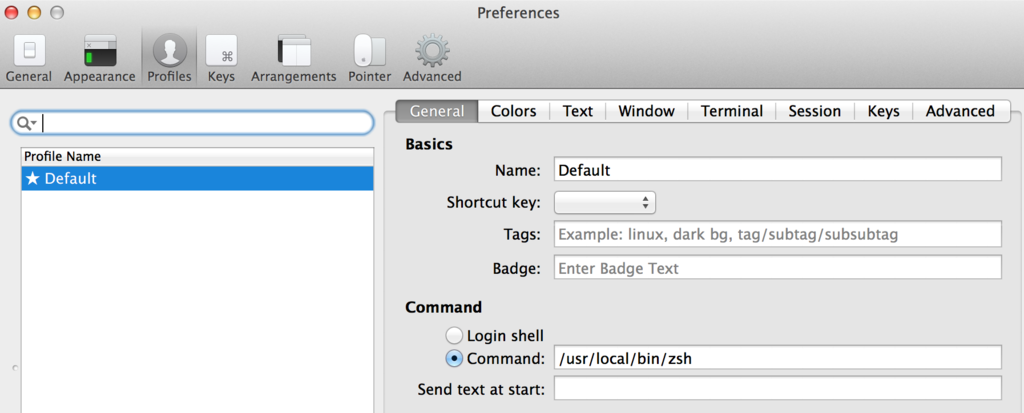Image resolution: width=1024 pixels, height=413 pixels.
Task: Open the Arrangements preferences pane
Action: (x=294, y=57)
